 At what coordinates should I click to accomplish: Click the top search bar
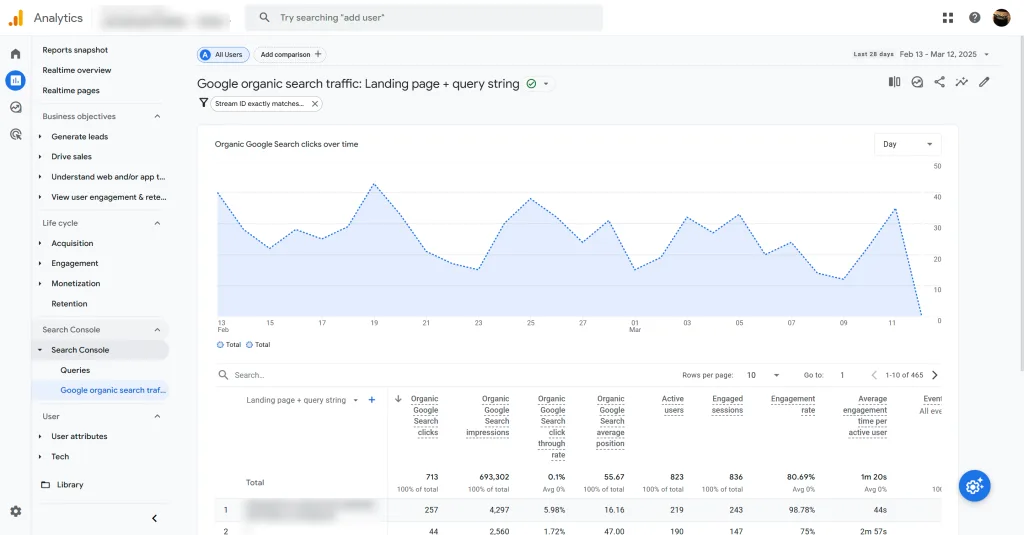point(424,18)
